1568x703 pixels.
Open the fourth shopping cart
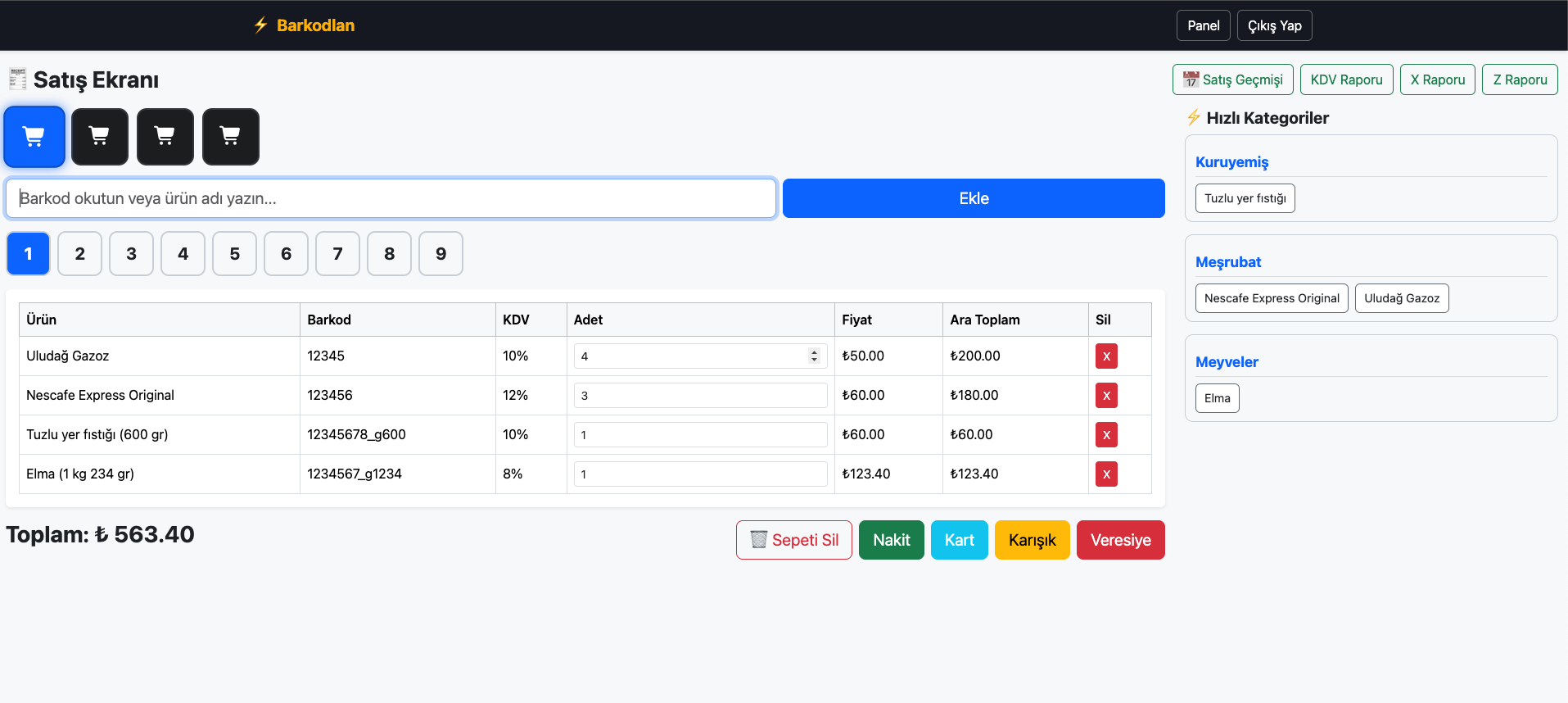tap(230, 137)
